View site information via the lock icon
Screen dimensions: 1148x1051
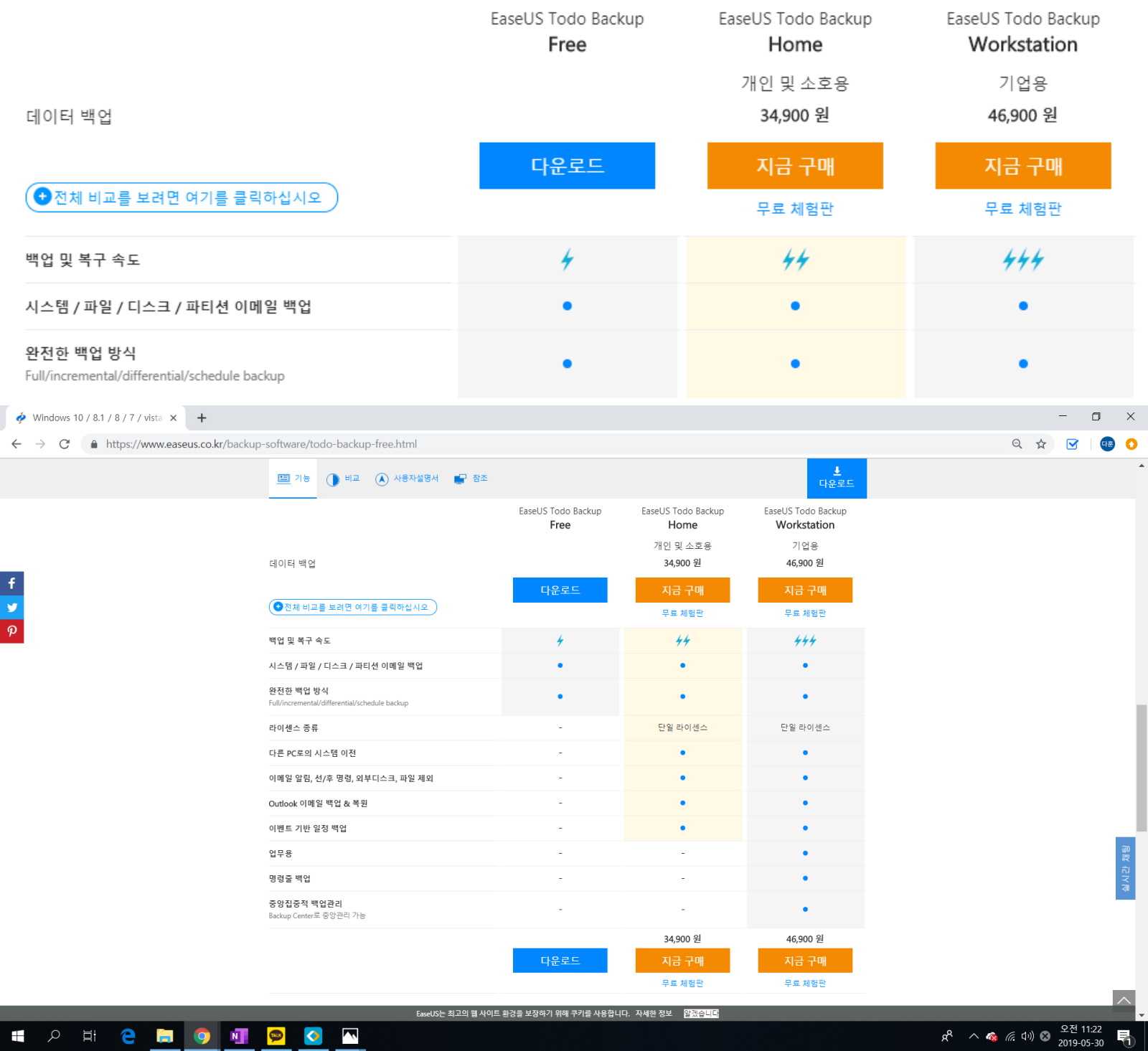tap(94, 444)
